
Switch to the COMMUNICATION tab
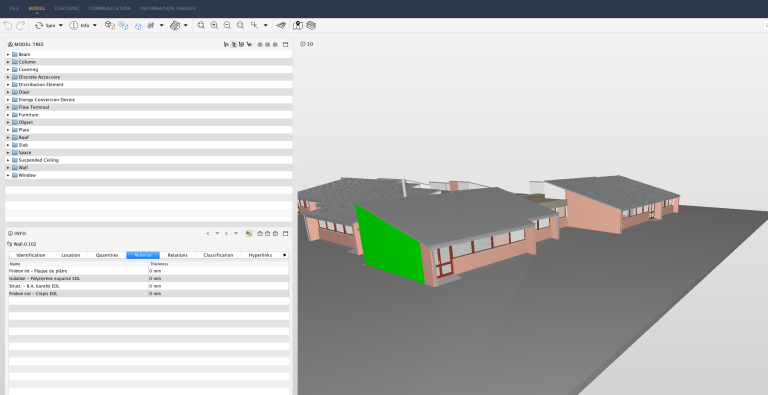pos(110,8)
